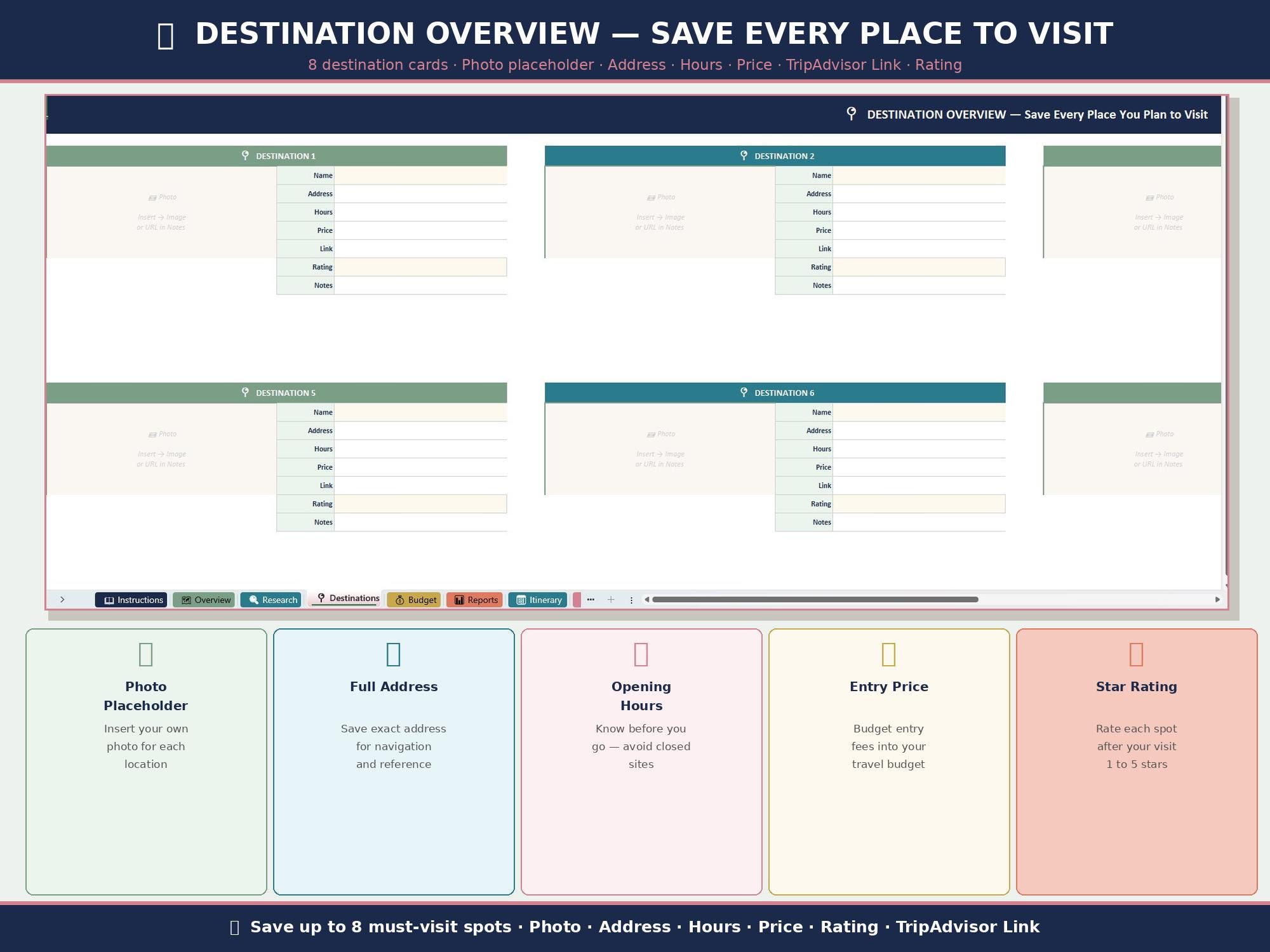Open the vertical dots tab options
Screen dimensions: 1270x952
631,600
